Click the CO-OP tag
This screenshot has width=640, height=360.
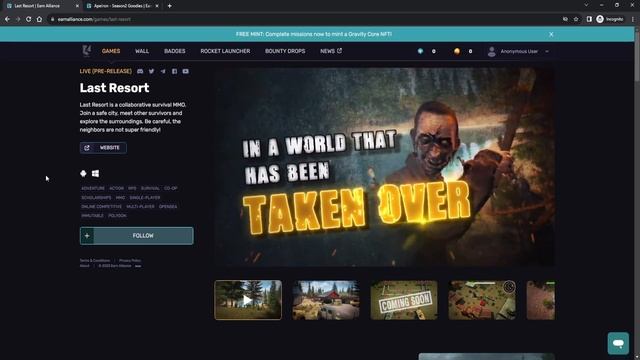pyautogui.click(x=171, y=189)
